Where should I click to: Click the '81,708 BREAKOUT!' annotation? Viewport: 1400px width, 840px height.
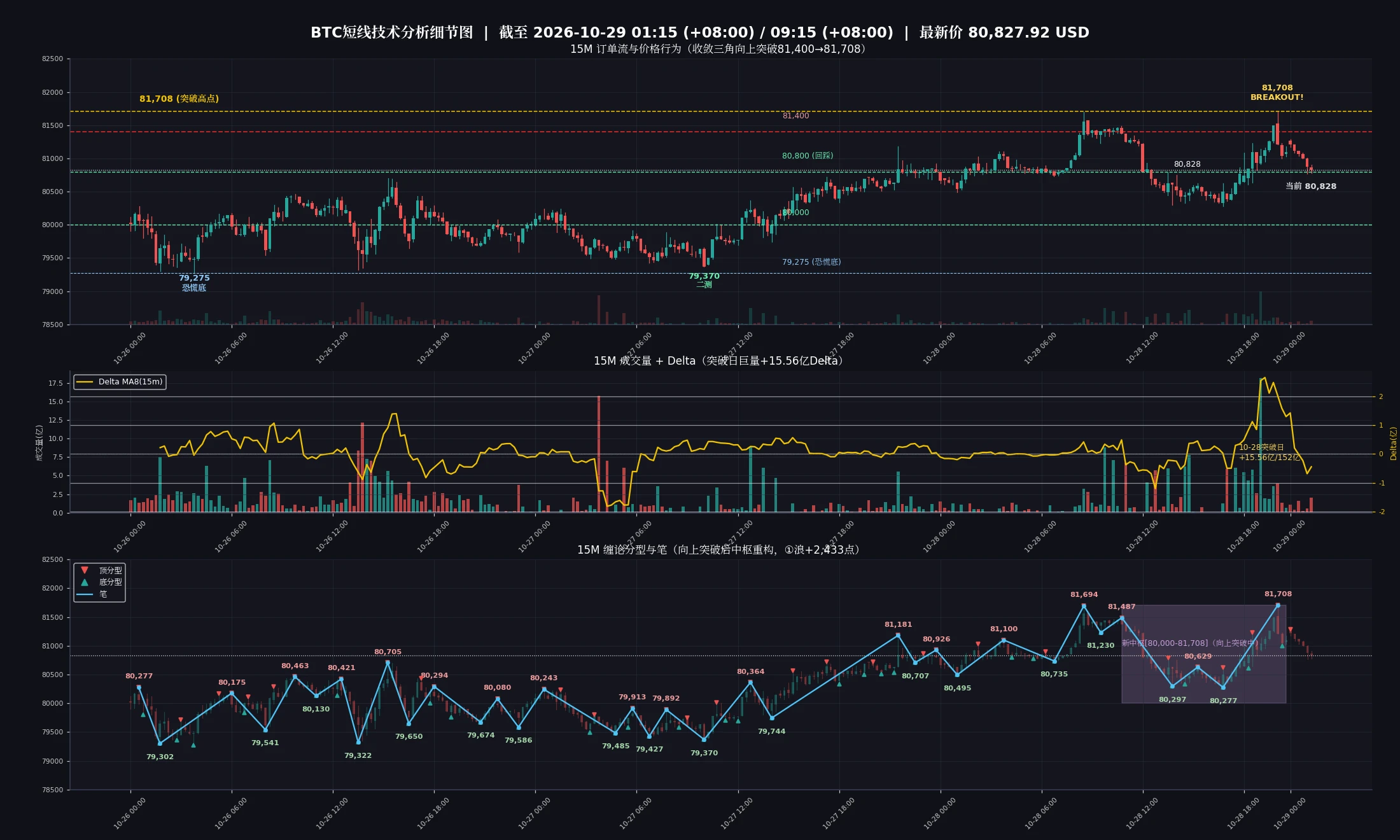point(1277,92)
